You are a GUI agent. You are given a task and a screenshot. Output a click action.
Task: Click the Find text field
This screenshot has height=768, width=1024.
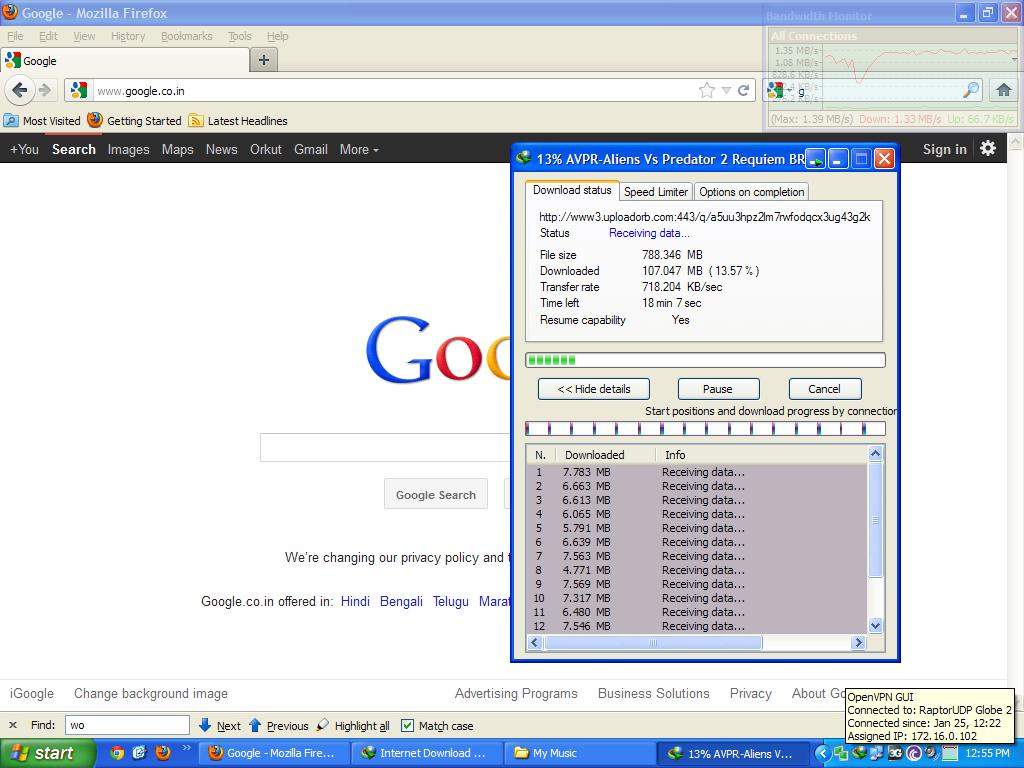point(127,725)
